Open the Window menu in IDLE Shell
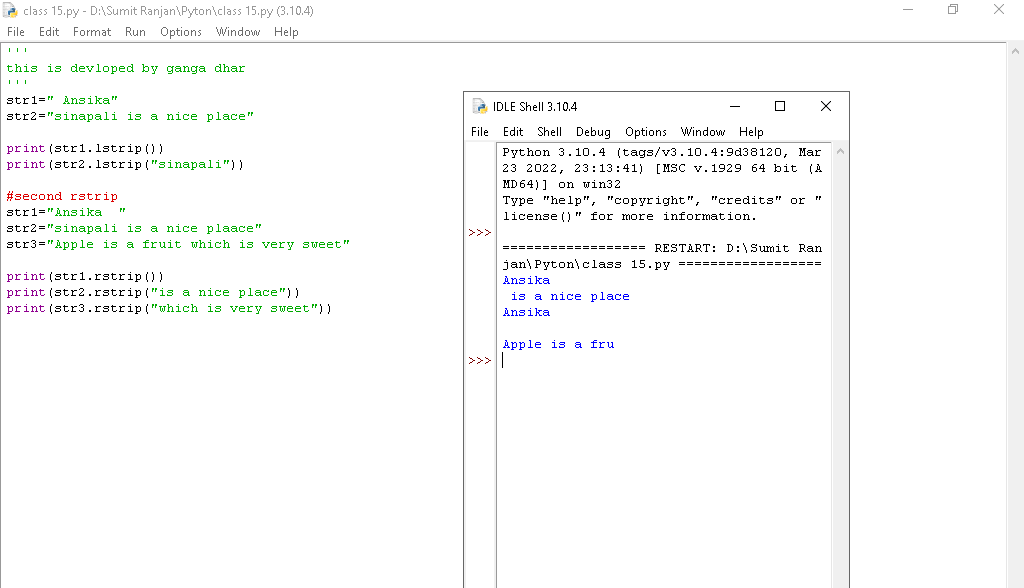Viewport: 1024px width, 588px height. 702,132
